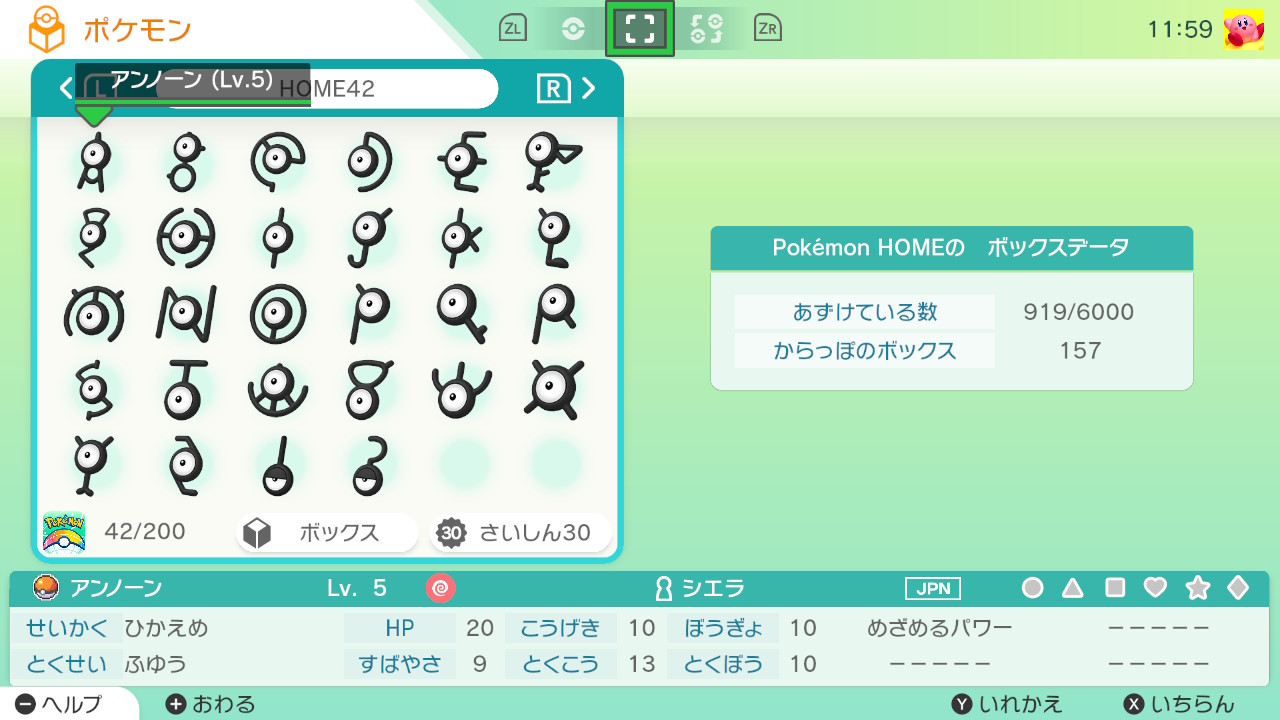Select the Unown G in the box
The width and height of the screenshot is (1280, 720).
pos(96,239)
